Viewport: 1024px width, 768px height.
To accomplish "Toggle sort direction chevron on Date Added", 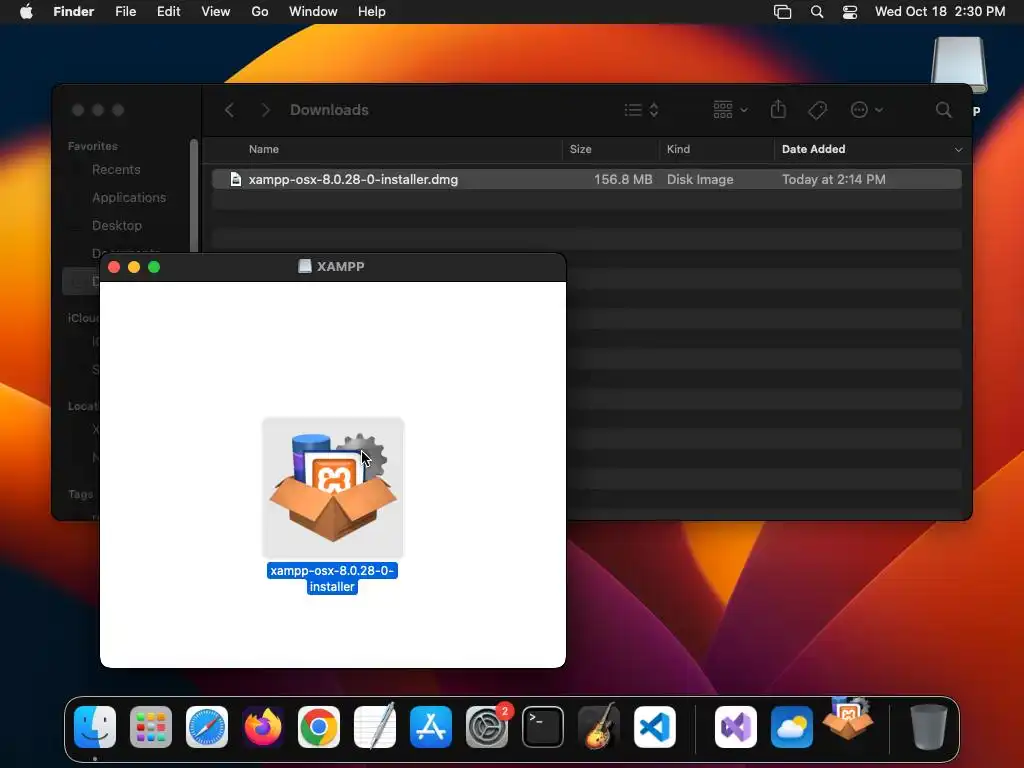I will click(x=958, y=150).
